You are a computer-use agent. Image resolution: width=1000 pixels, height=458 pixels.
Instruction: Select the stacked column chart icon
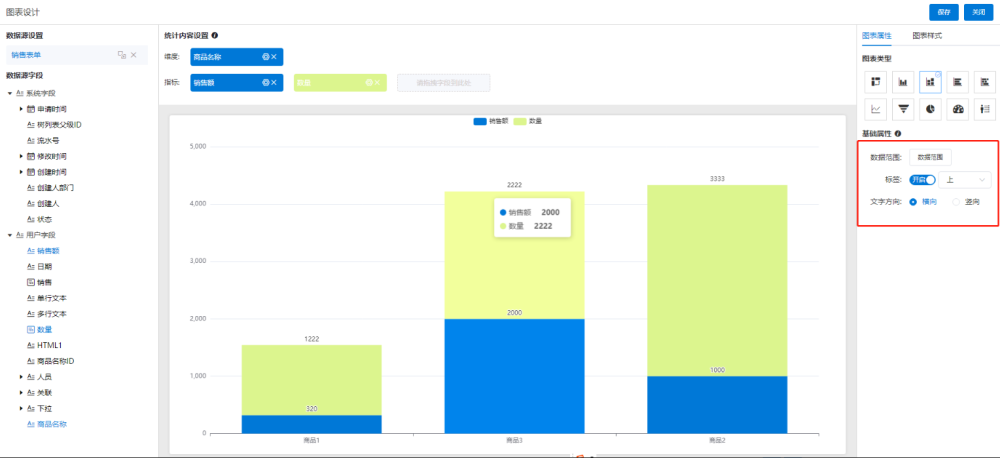coord(930,82)
